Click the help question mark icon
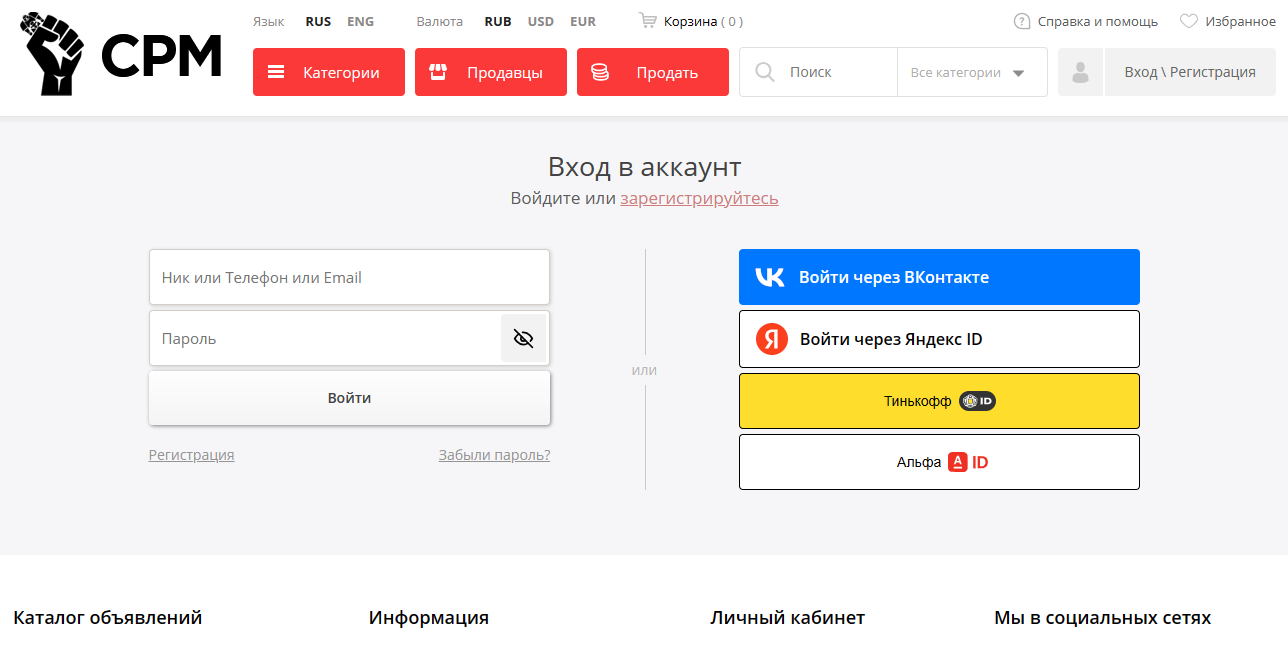 click(1022, 21)
